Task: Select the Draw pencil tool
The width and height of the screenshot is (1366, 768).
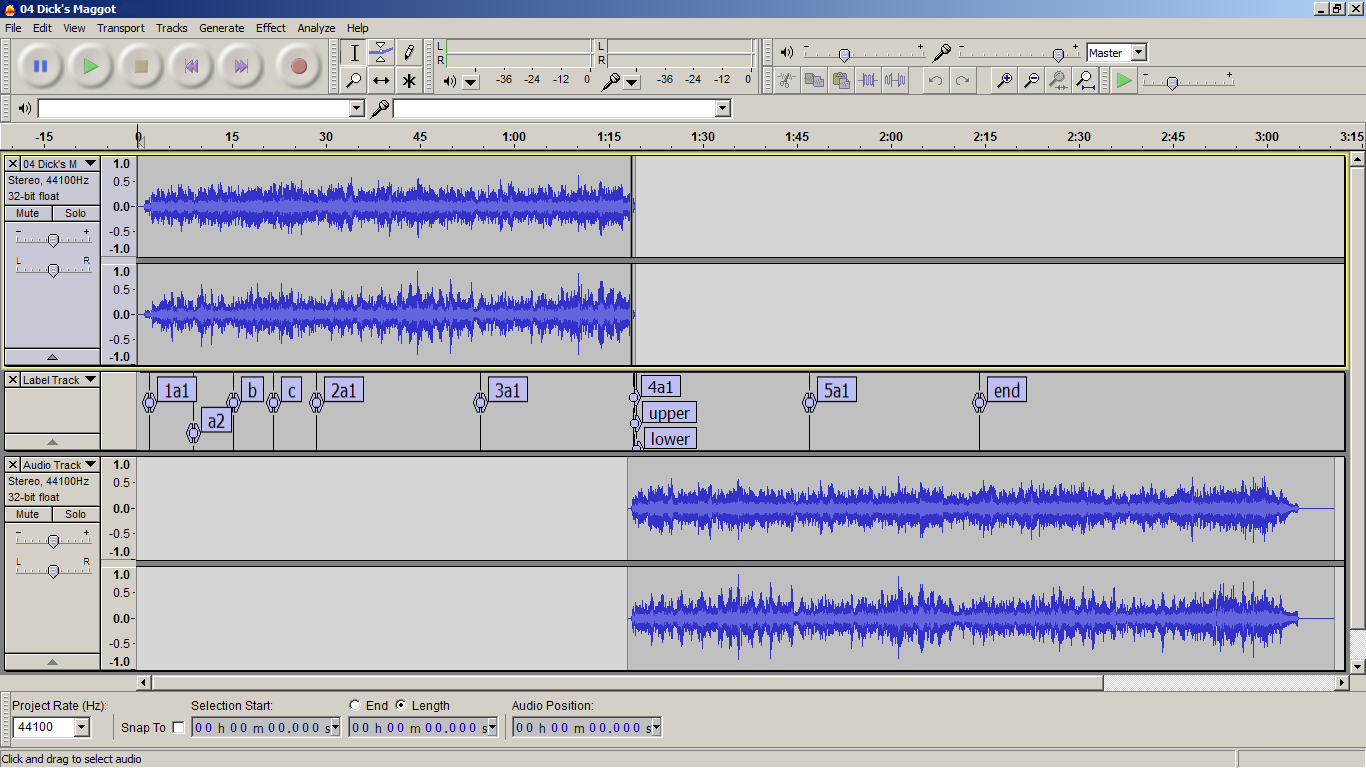Action: tap(408, 53)
